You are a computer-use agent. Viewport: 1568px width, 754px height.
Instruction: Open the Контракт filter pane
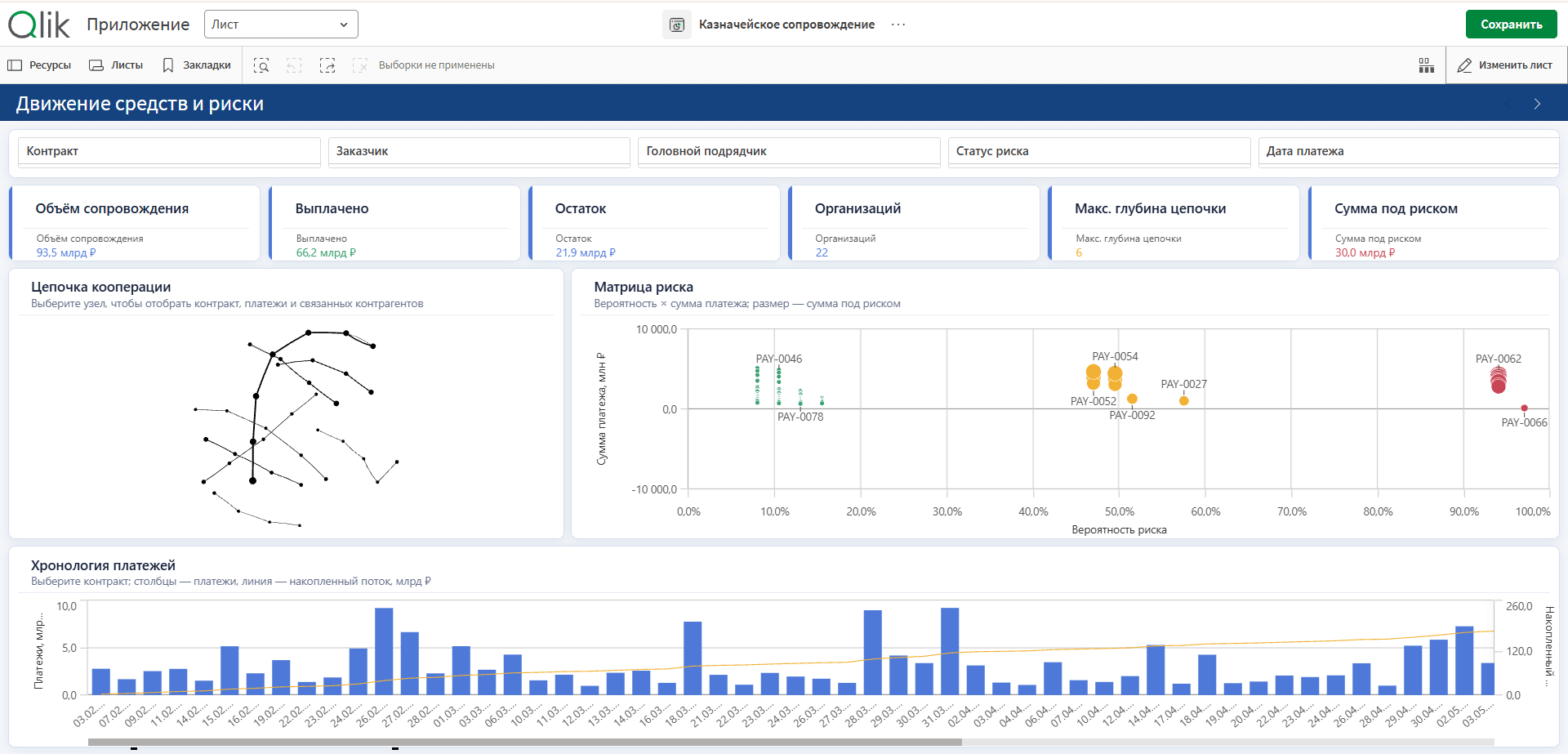pyautogui.click(x=169, y=152)
